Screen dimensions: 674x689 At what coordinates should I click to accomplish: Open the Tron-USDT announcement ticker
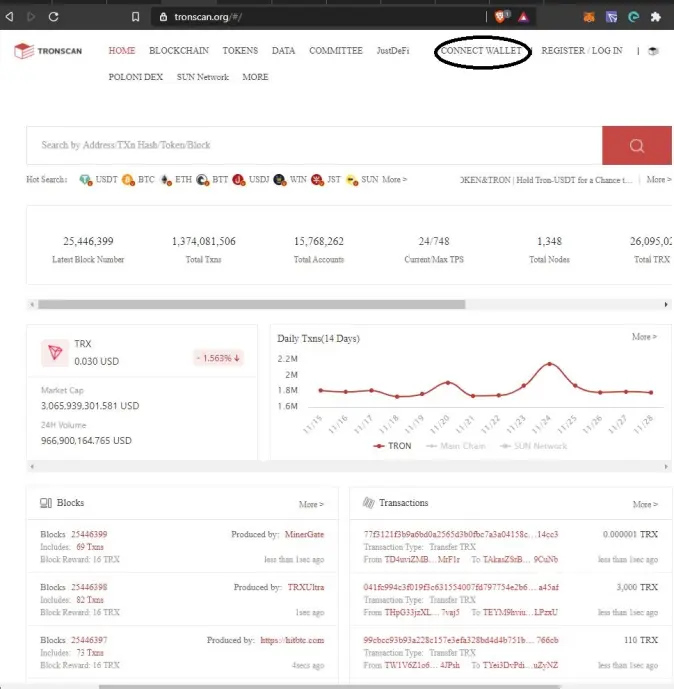(546, 180)
